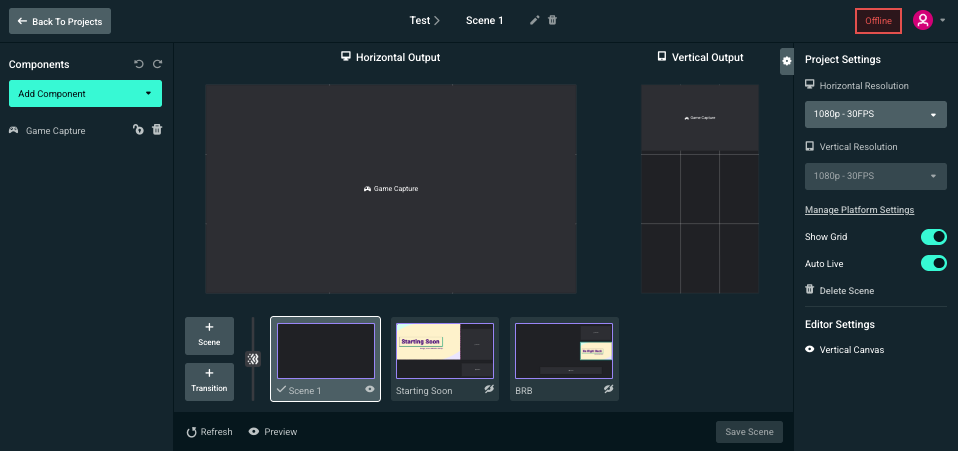Expand the Horizontal Resolution dropdown
958x451 pixels.
coord(876,115)
